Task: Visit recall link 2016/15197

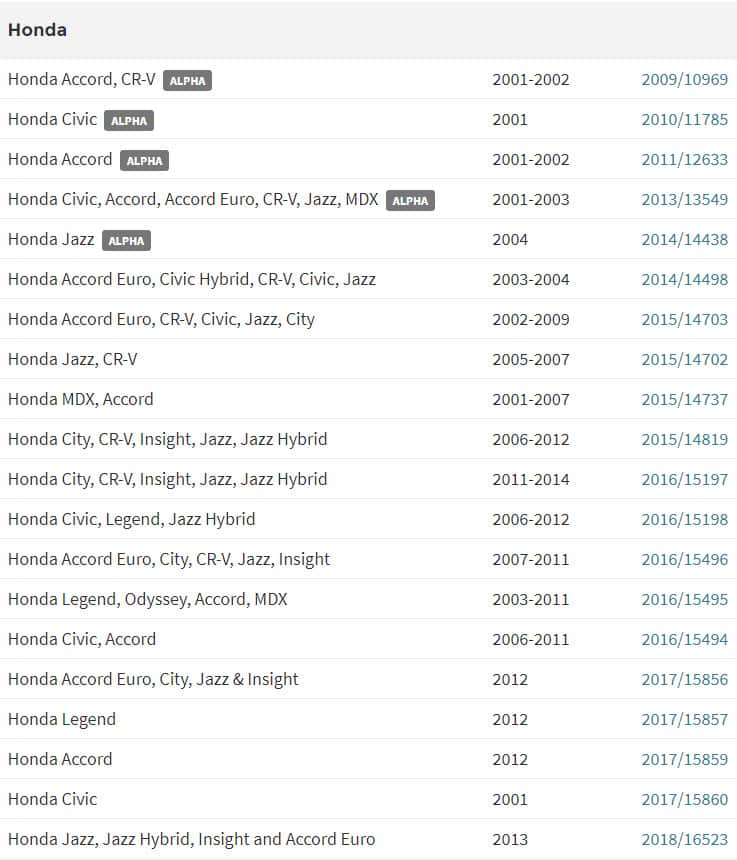Action: tap(684, 480)
